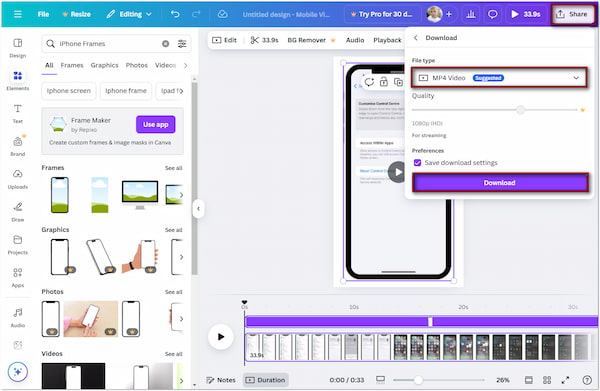The image size is (600, 391).
Task: Open the search filters icon
Action: pos(182,44)
